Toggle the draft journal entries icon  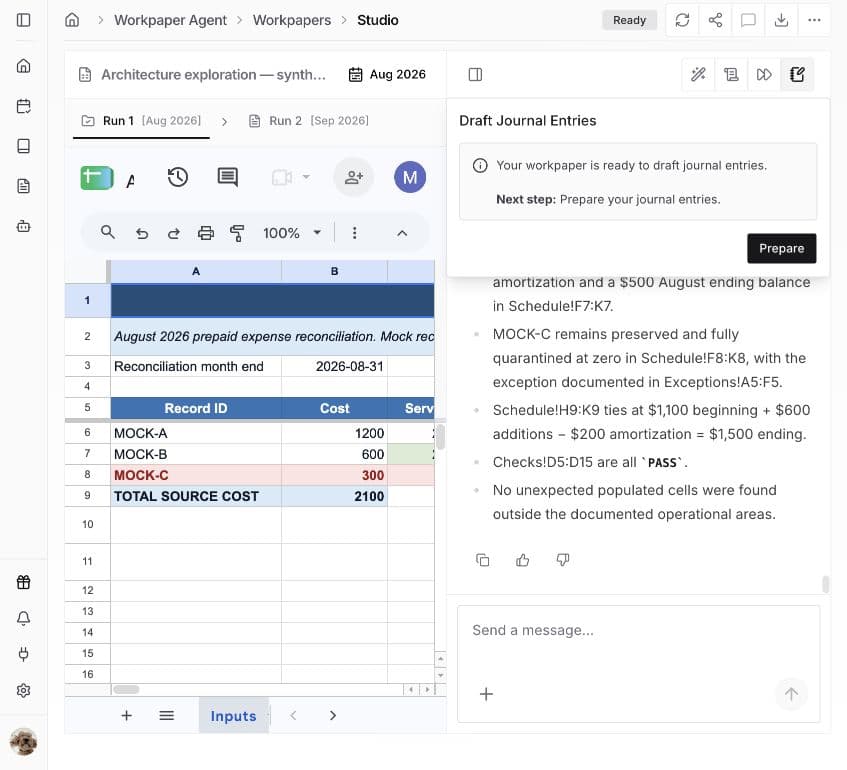coord(797,75)
